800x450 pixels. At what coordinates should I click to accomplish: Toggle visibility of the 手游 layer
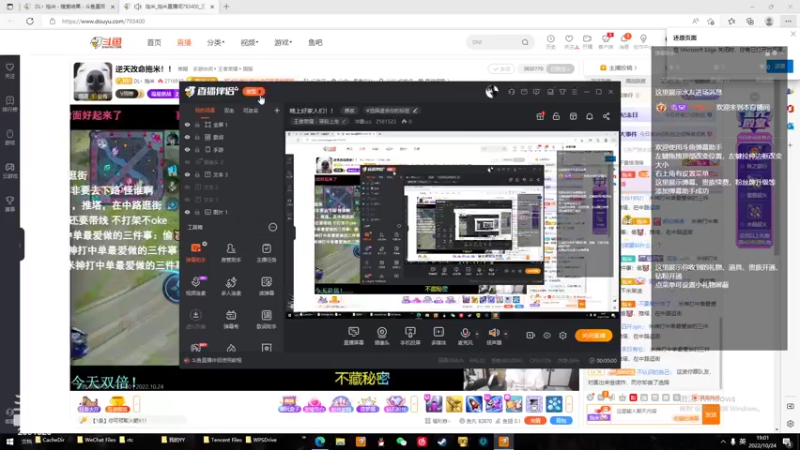click(x=187, y=149)
